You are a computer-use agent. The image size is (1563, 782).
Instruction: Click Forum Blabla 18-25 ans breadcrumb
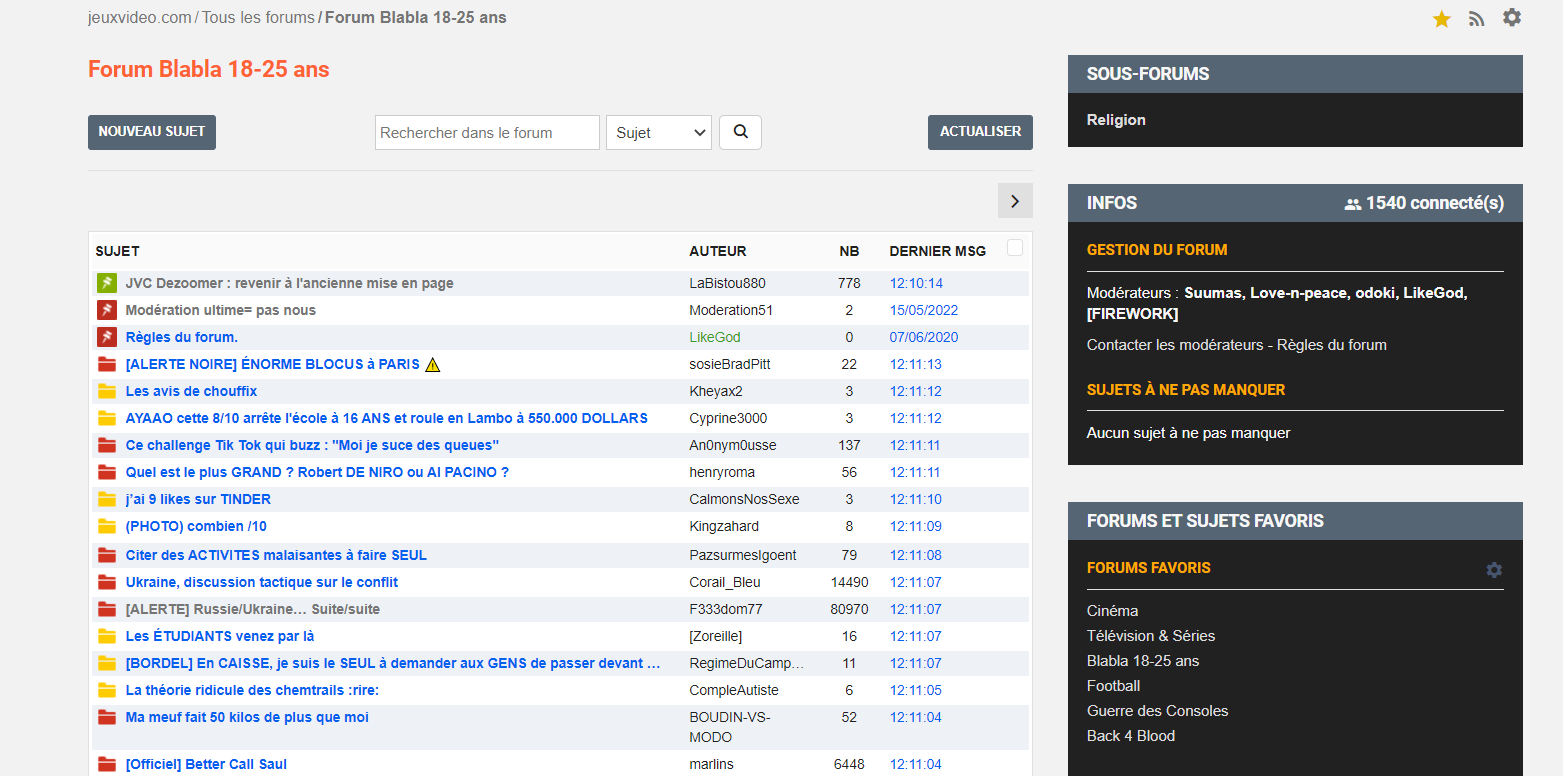tap(416, 18)
